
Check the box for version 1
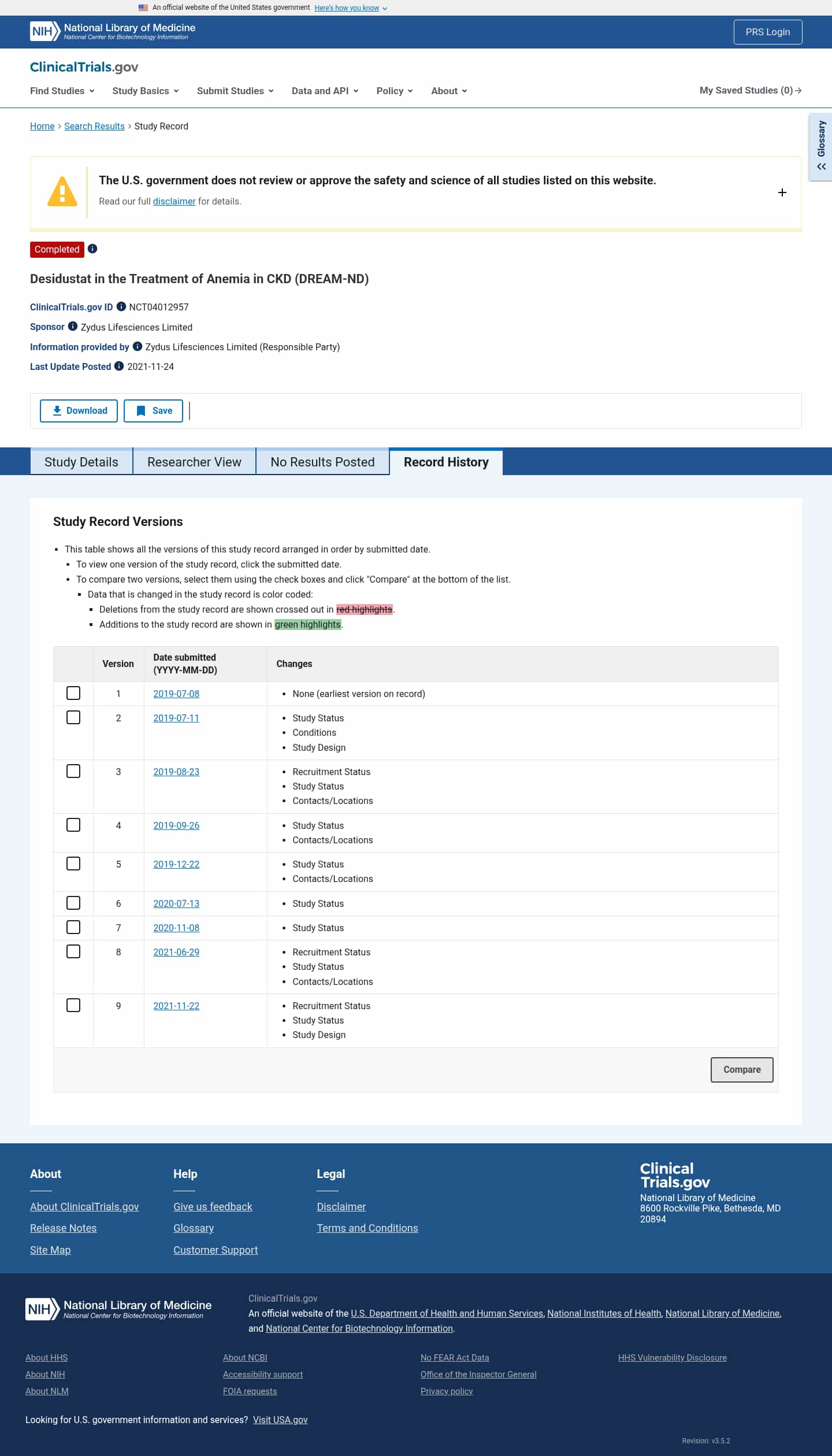pyautogui.click(x=73, y=693)
